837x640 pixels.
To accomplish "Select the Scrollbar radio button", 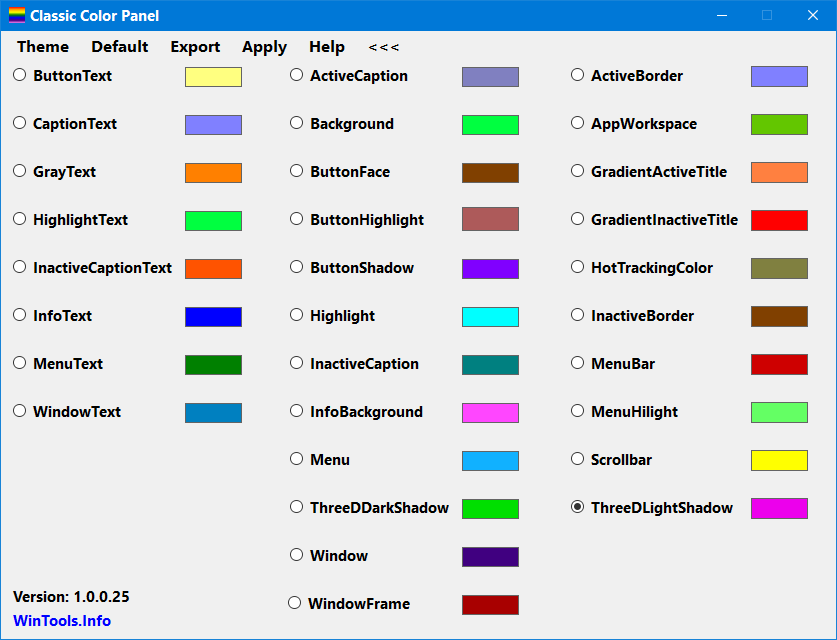I will pyautogui.click(x=577, y=460).
